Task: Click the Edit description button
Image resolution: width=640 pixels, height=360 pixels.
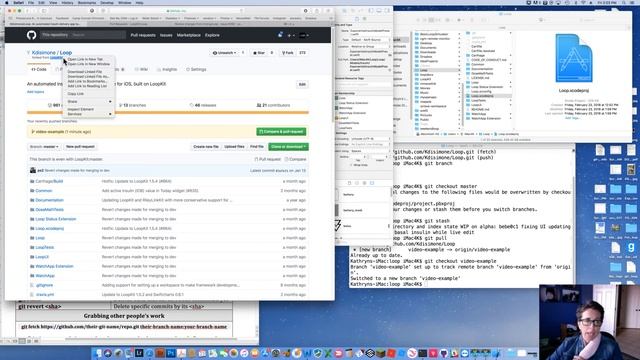Action: 302,84
